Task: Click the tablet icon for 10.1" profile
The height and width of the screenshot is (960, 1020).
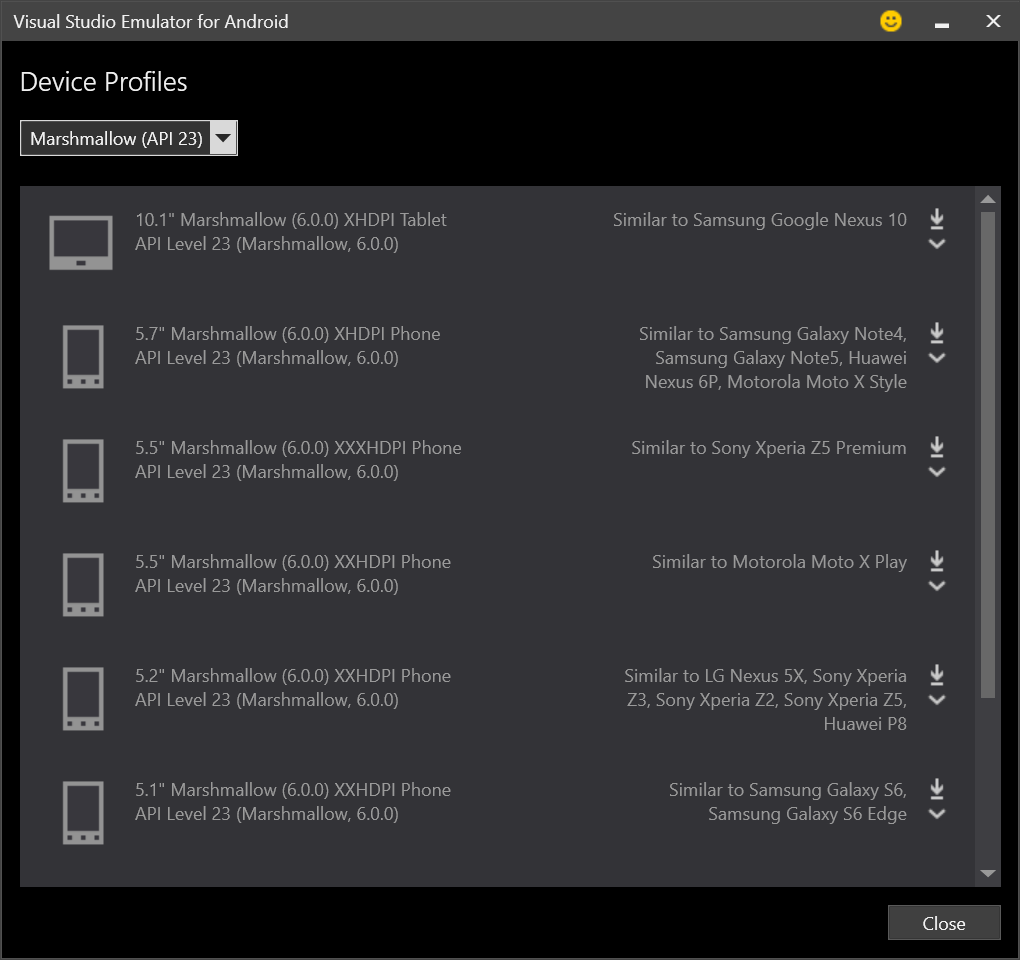Action: coord(81,243)
